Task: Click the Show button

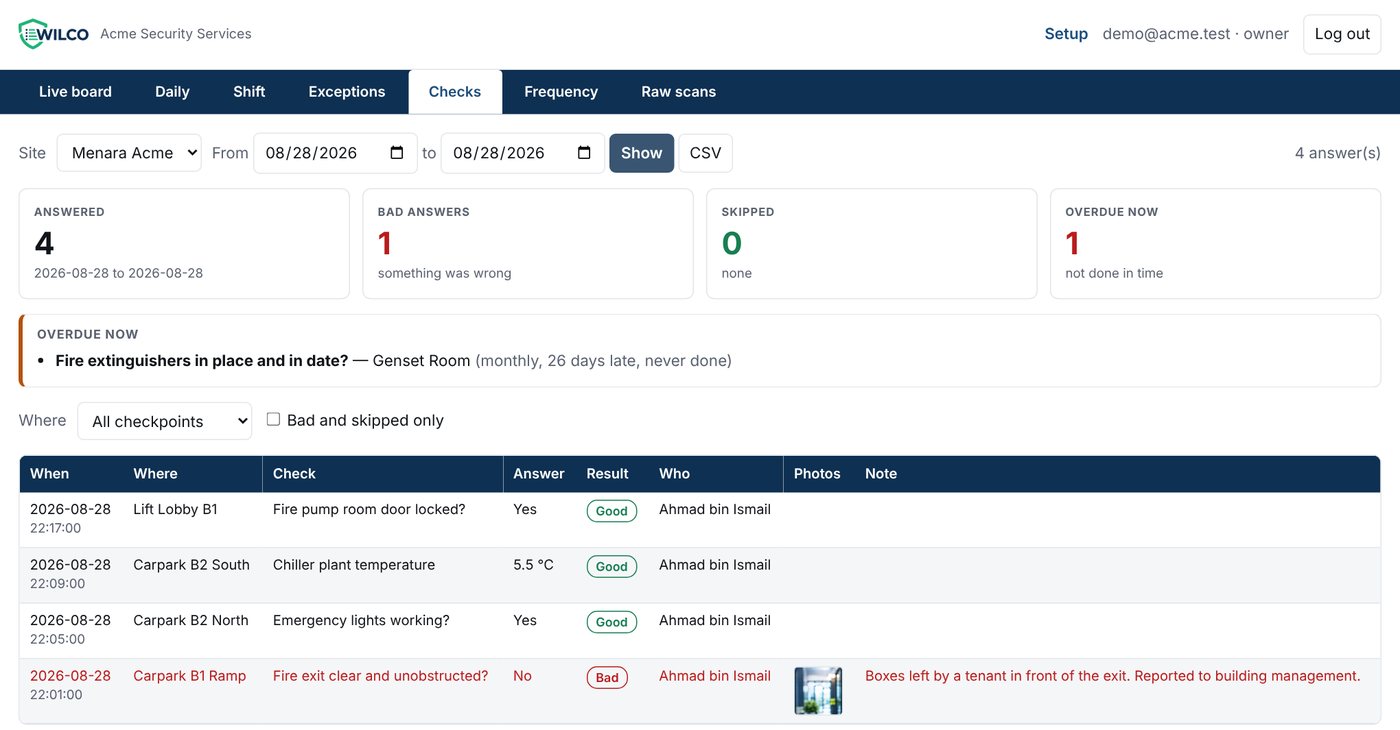Action: 642,153
